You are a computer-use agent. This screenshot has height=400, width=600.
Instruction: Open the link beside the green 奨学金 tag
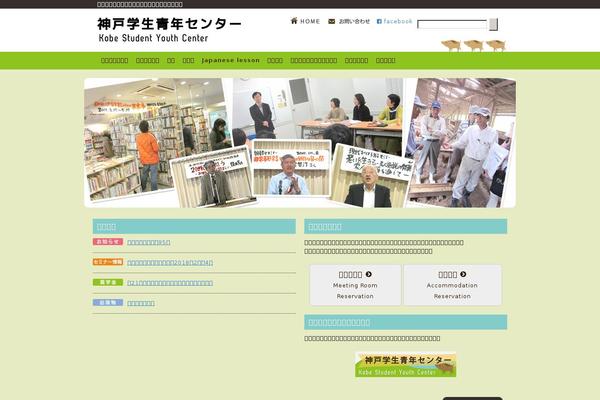pyautogui.click(x=170, y=283)
